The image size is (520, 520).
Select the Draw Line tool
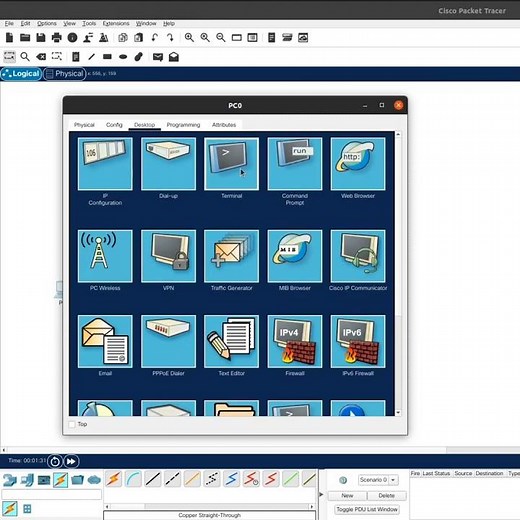click(x=91, y=57)
